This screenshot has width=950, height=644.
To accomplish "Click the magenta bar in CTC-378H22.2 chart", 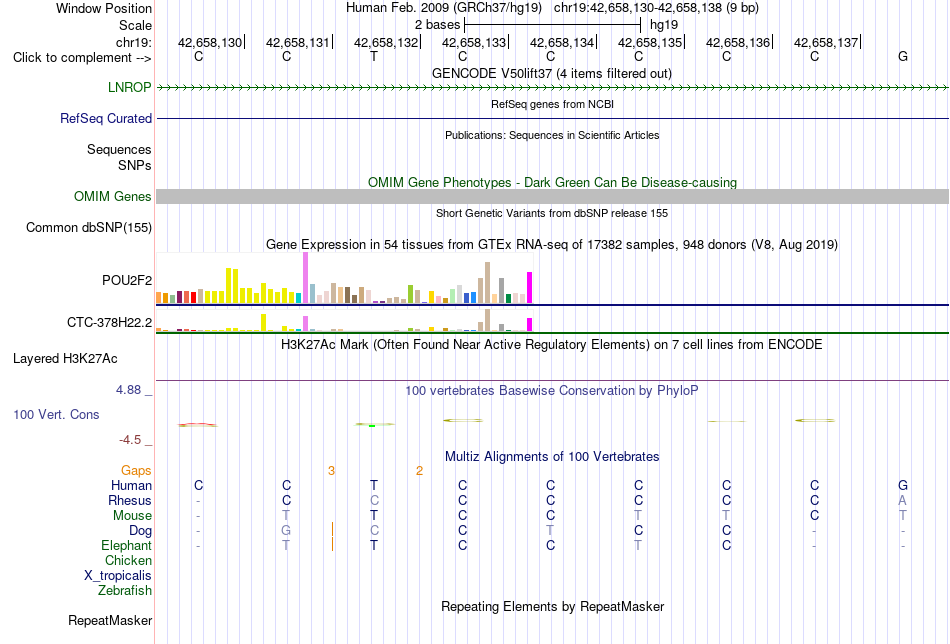I will point(530,325).
